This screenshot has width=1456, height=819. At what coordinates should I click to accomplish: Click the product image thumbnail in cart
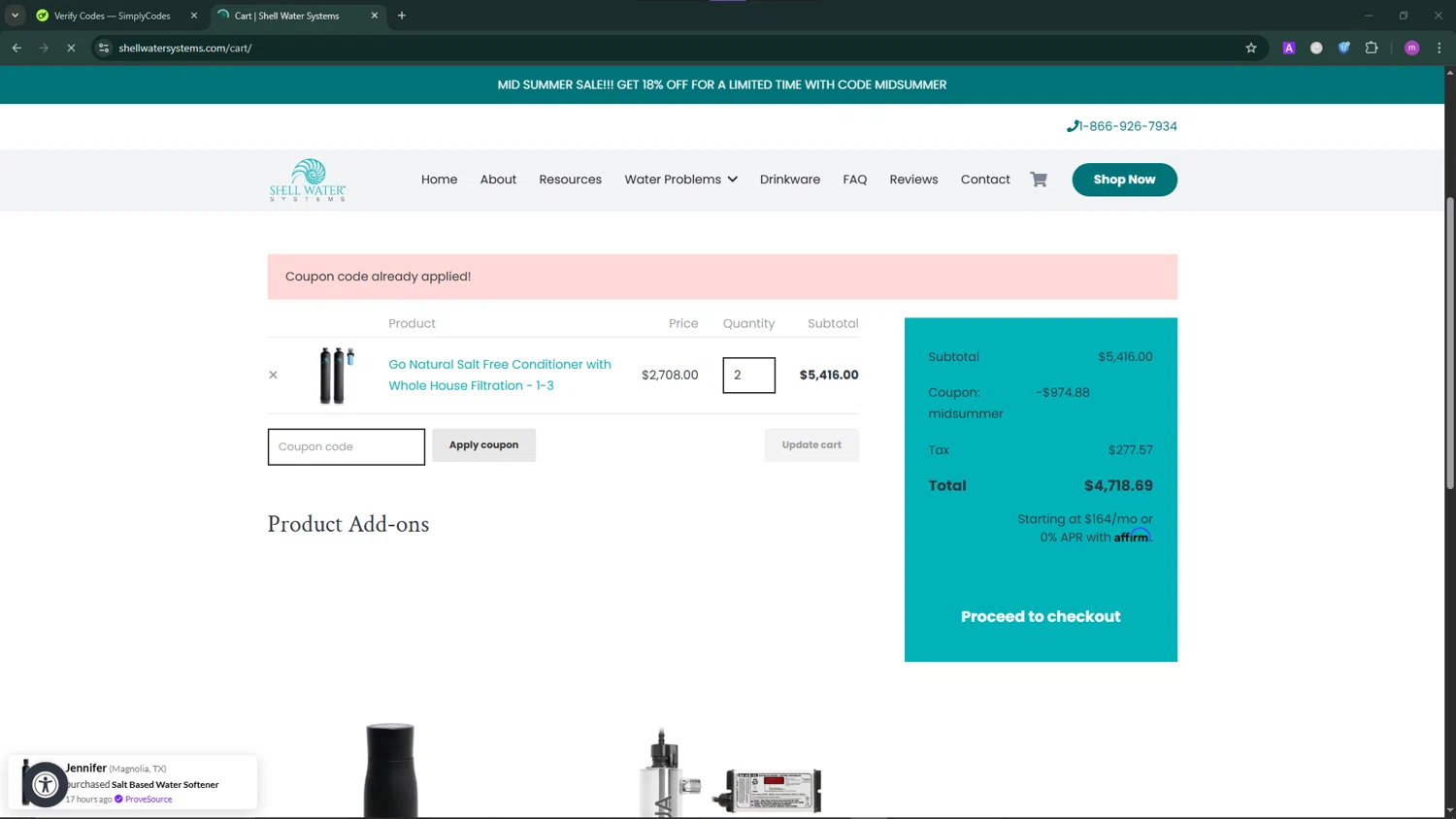tap(336, 375)
